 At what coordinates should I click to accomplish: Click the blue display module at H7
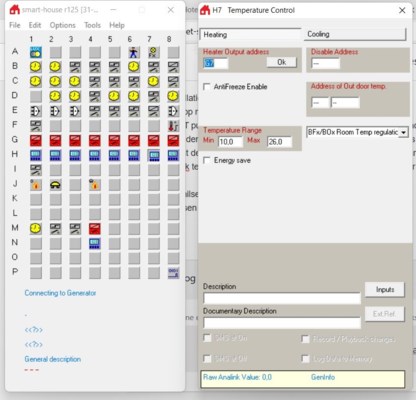154,155
